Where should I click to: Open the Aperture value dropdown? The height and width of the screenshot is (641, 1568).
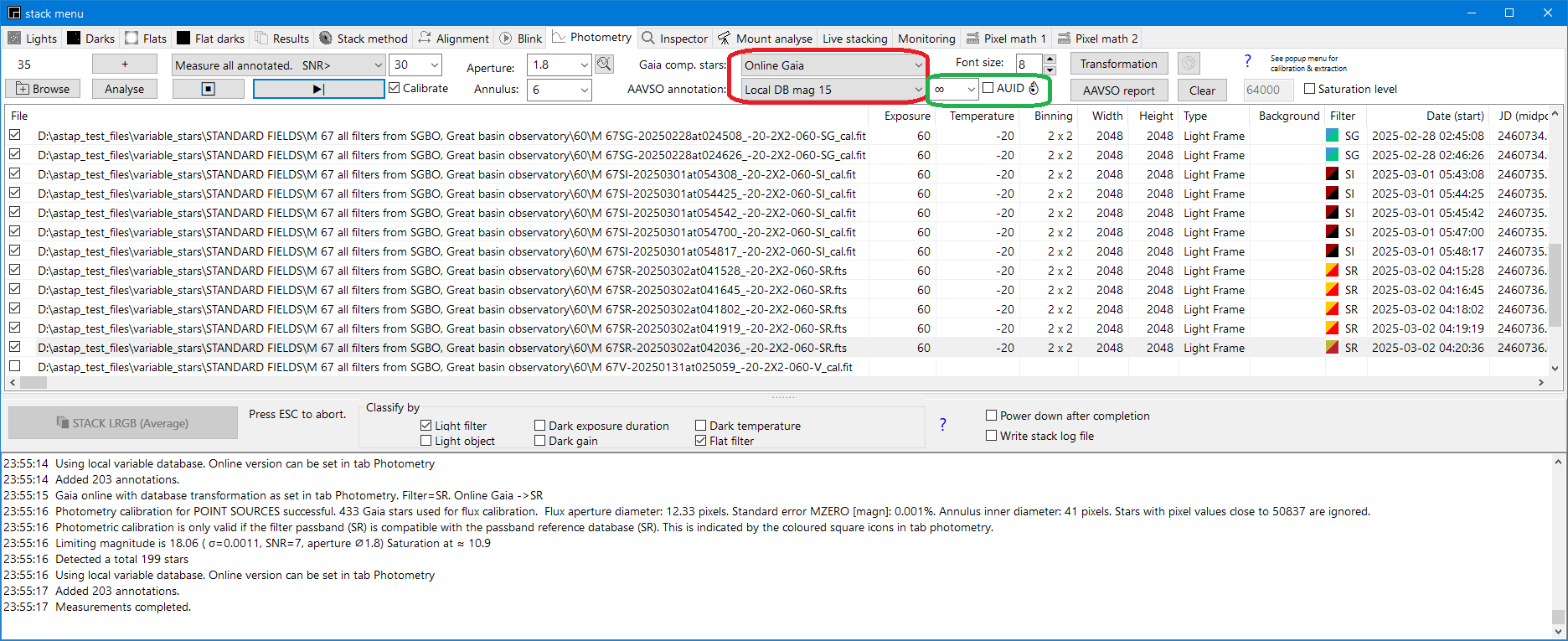(x=584, y=65)
